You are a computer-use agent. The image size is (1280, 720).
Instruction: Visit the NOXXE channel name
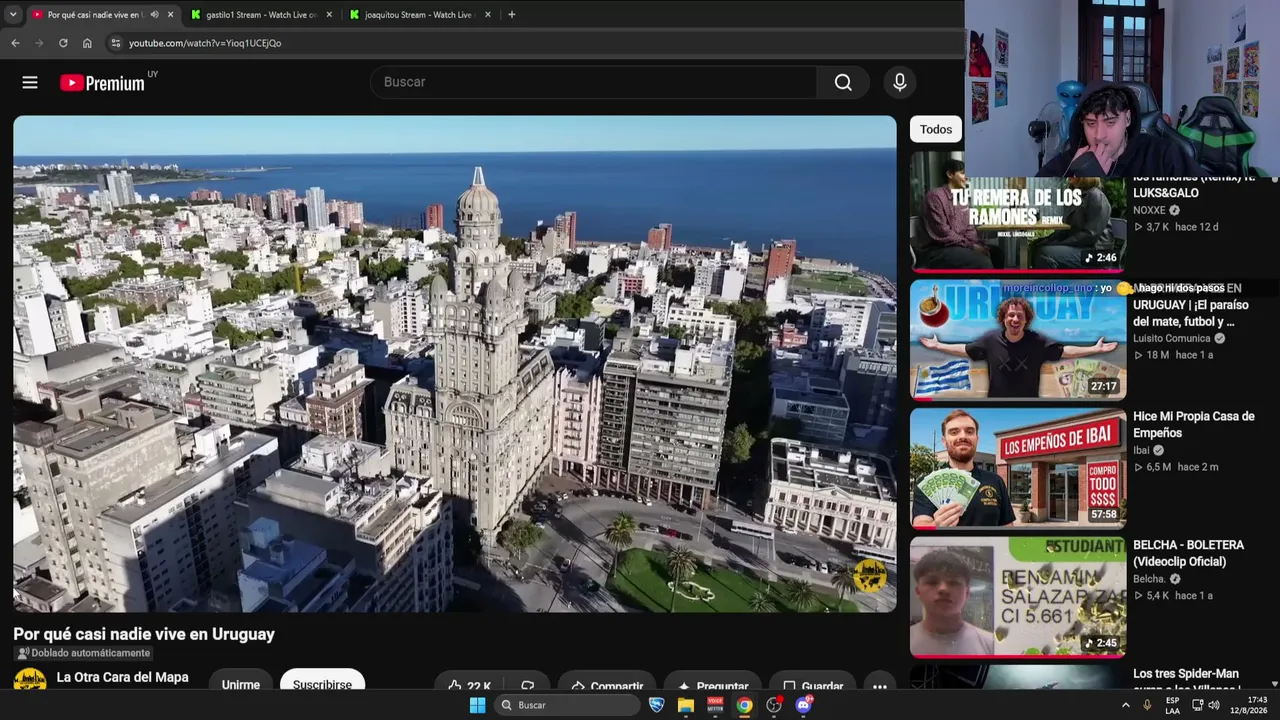click(1149, 210)
